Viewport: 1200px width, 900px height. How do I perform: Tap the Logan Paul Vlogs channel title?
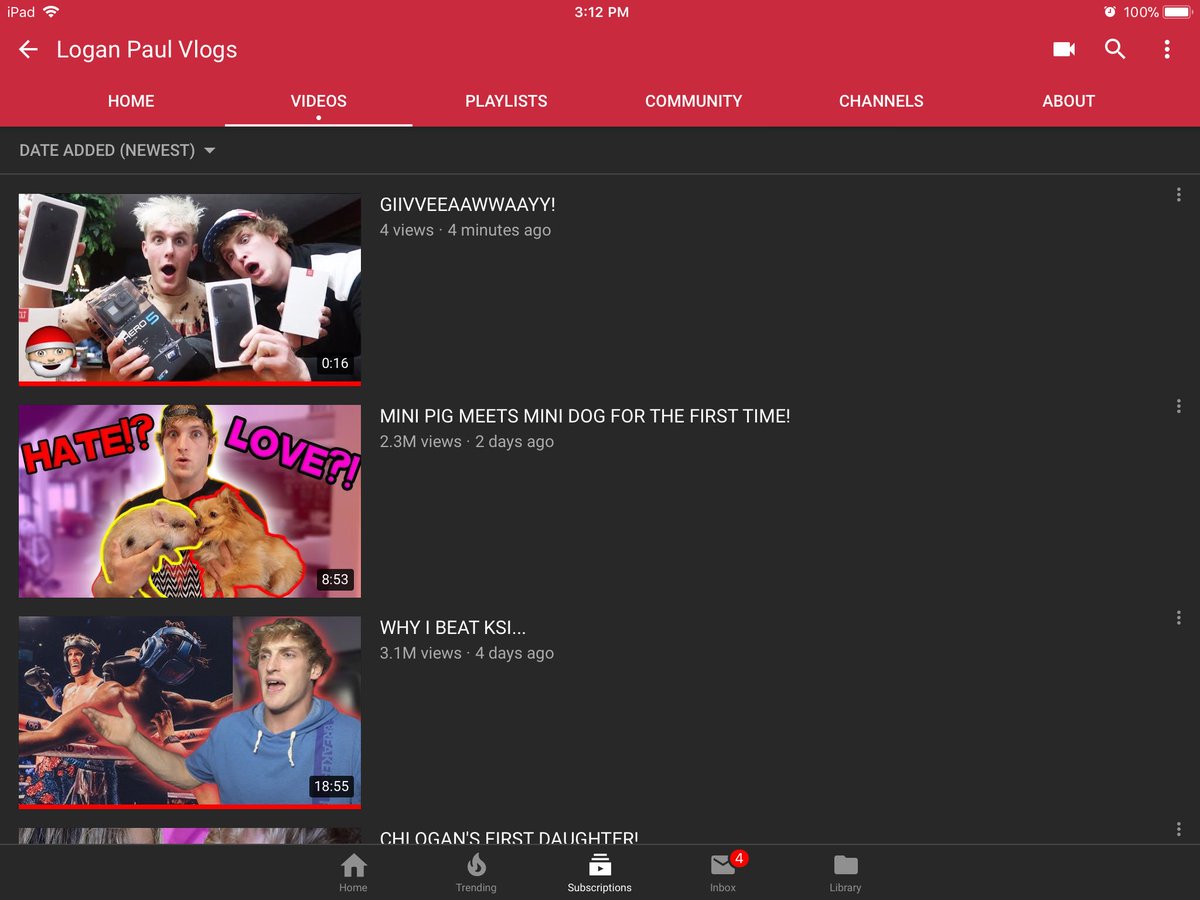point(147,49)
